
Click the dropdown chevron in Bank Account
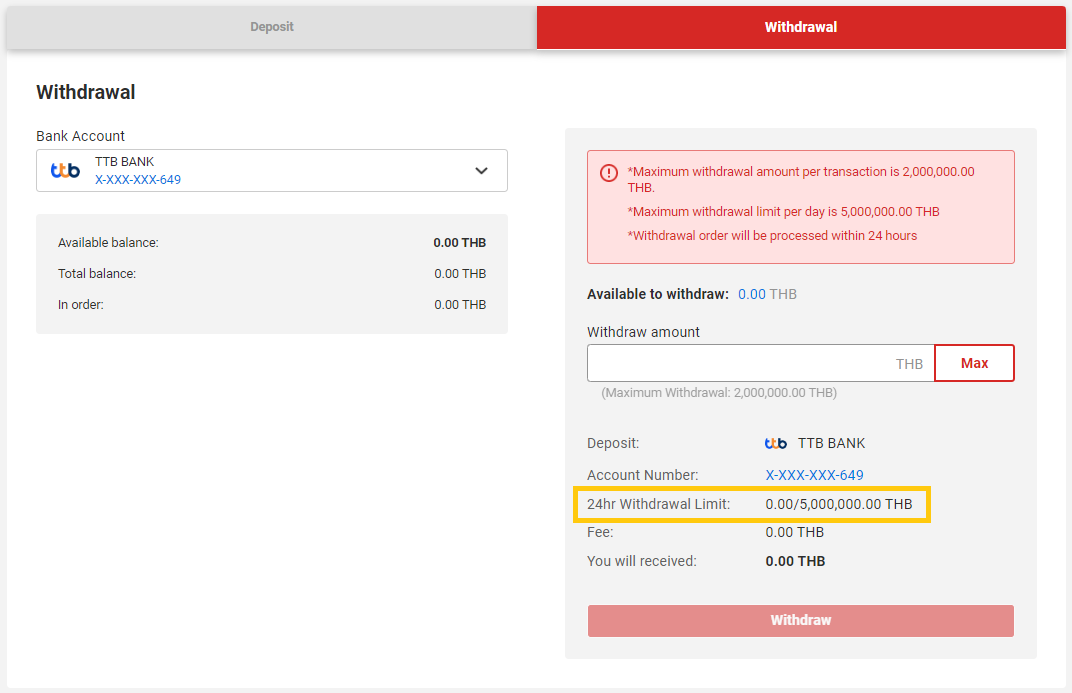click(481, 171)
